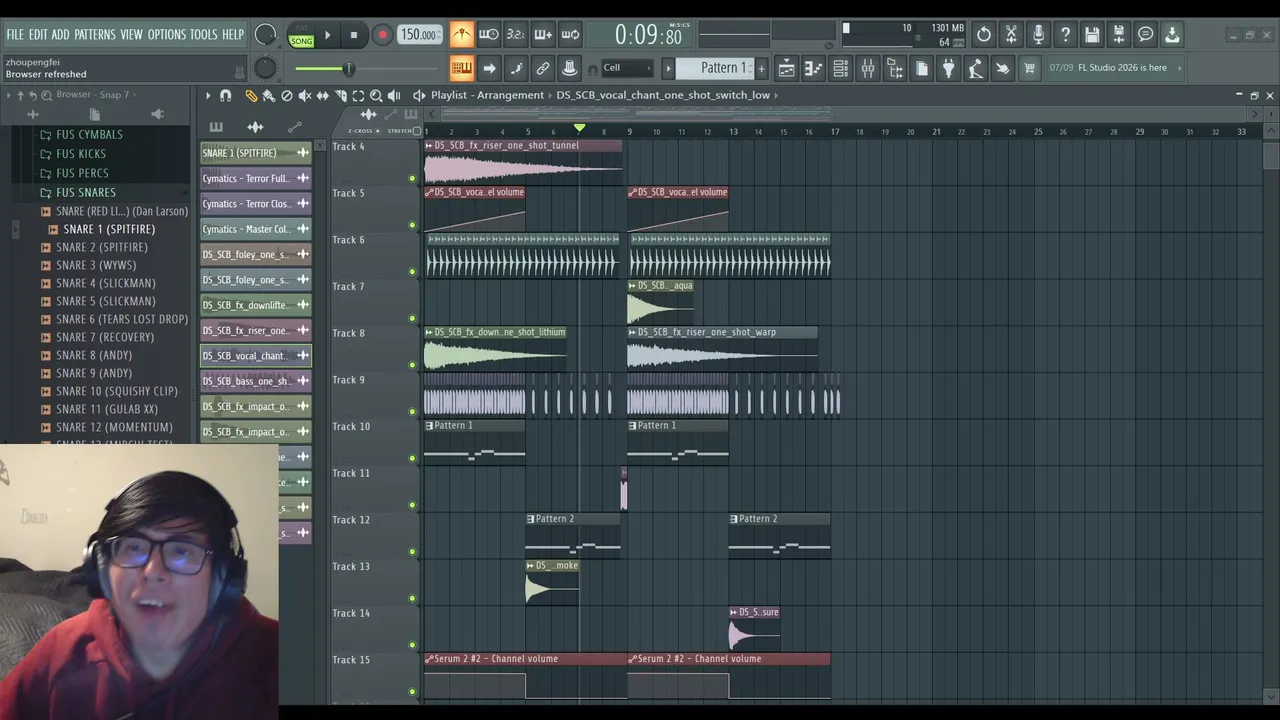Select DS_SCB_bass_one_sh clip in picker
This screenshot has width=1280, height=720.
(256, 381)
